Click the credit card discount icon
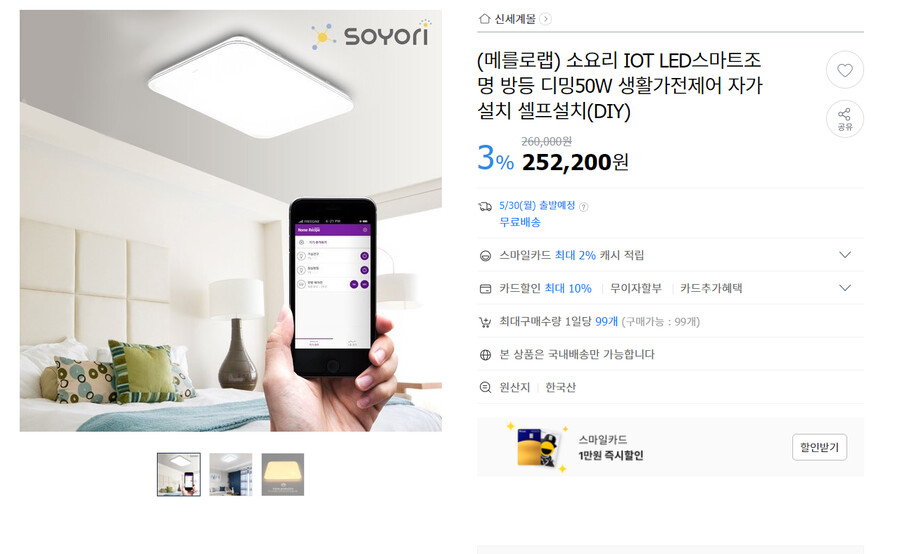This screenshot has width=900, height=554. click(x=485, y=289)
